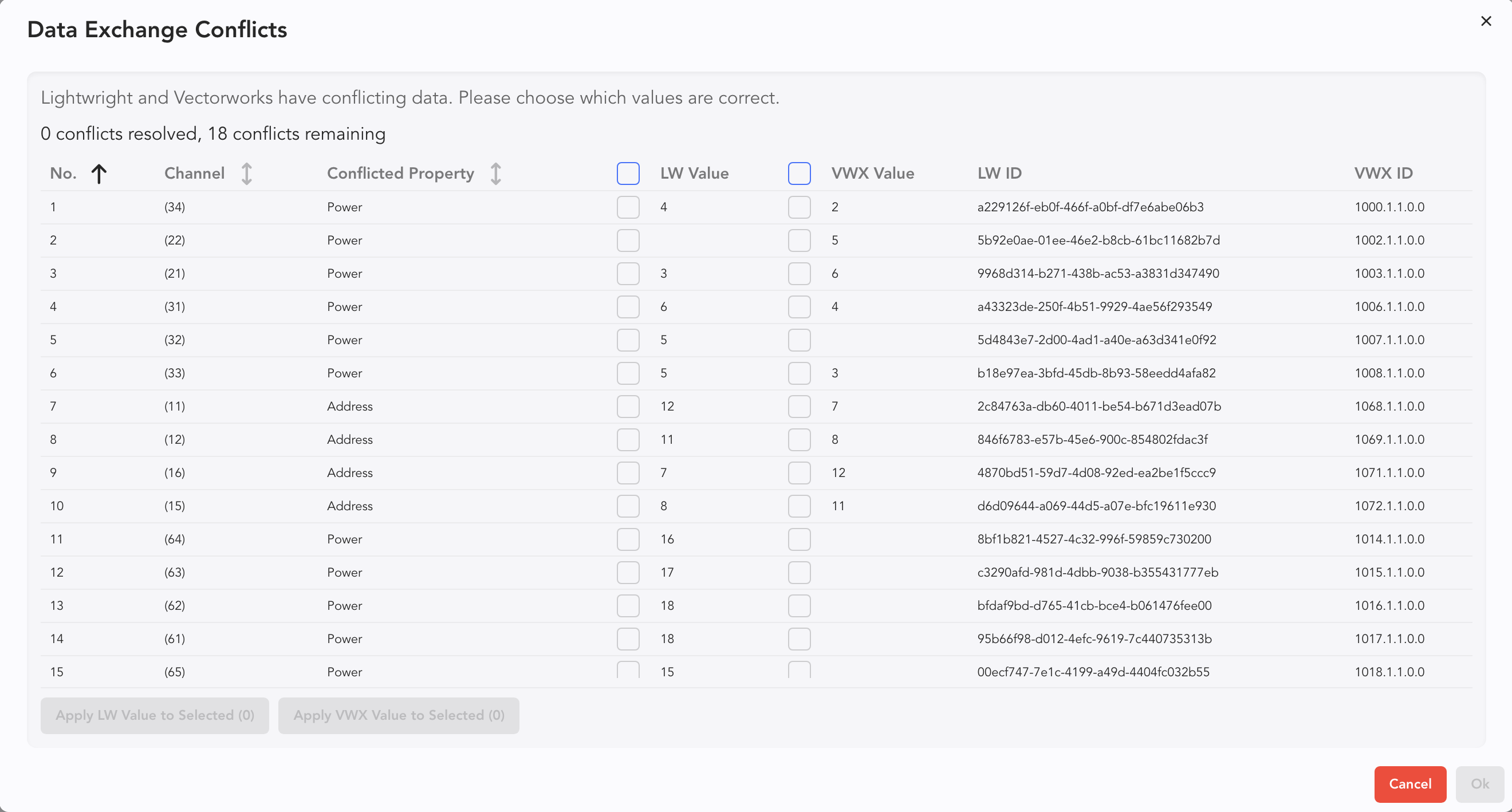The image size is (1512, 812).
Task: Click the Ok button
Action: 1479,784
